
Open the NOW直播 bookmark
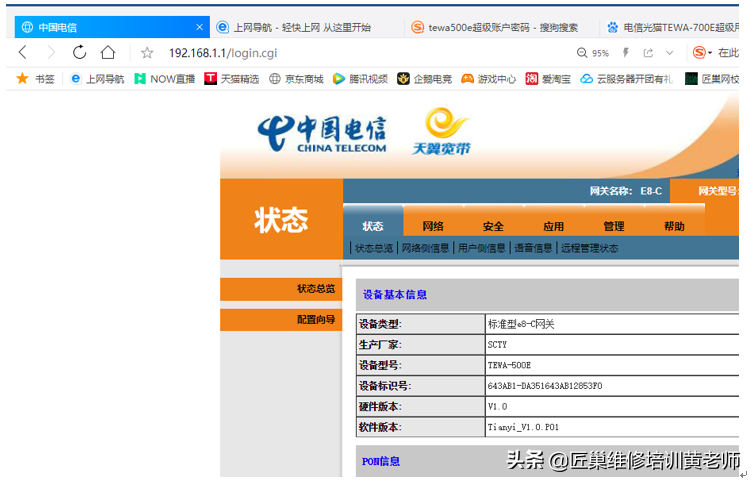pyautogui.click(x=164, y=79)
